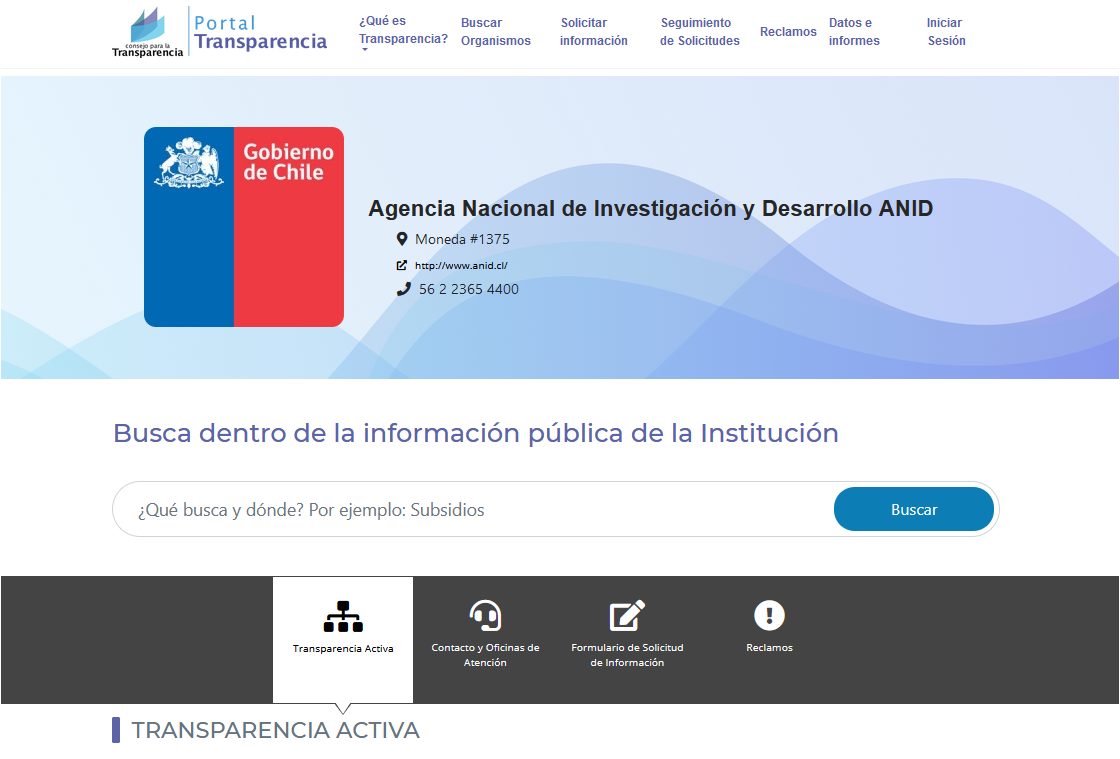Image resolution: width=1120 pixels, height=759 pixels.
Task: Click the external link icon beside anid.cl
Action: (401, 265)
